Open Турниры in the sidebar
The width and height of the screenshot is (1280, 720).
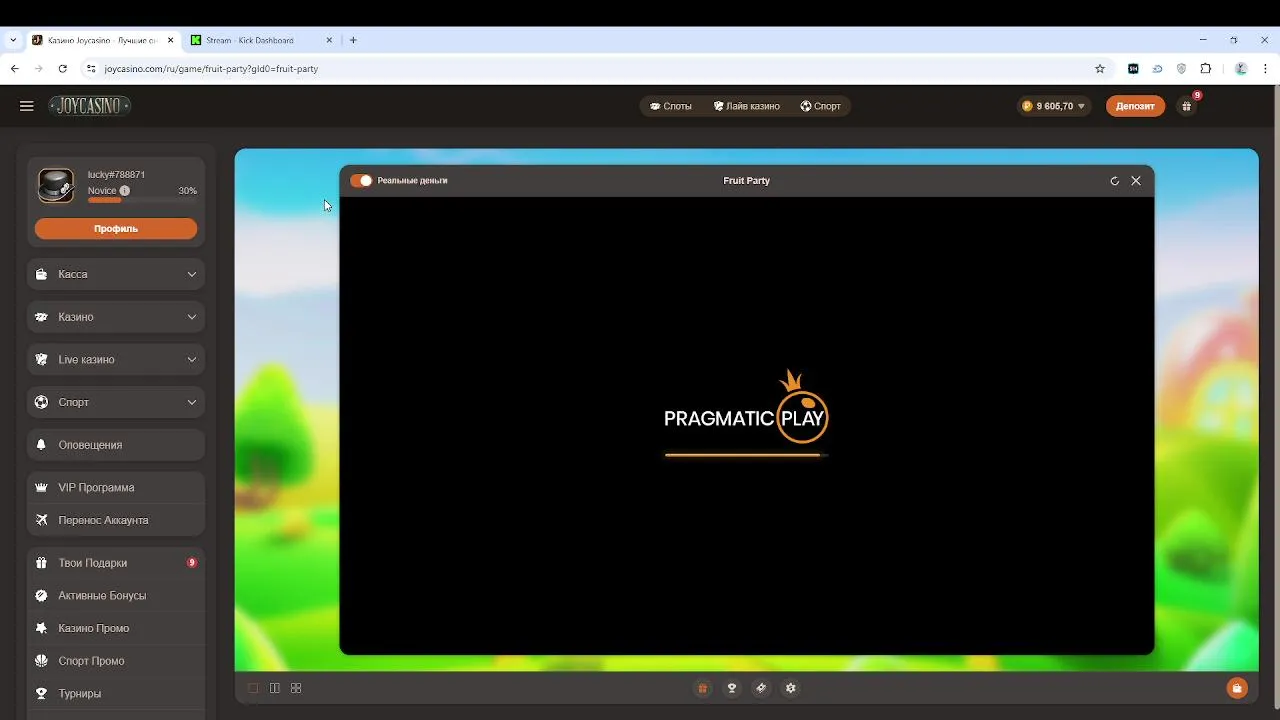point(116,693)
